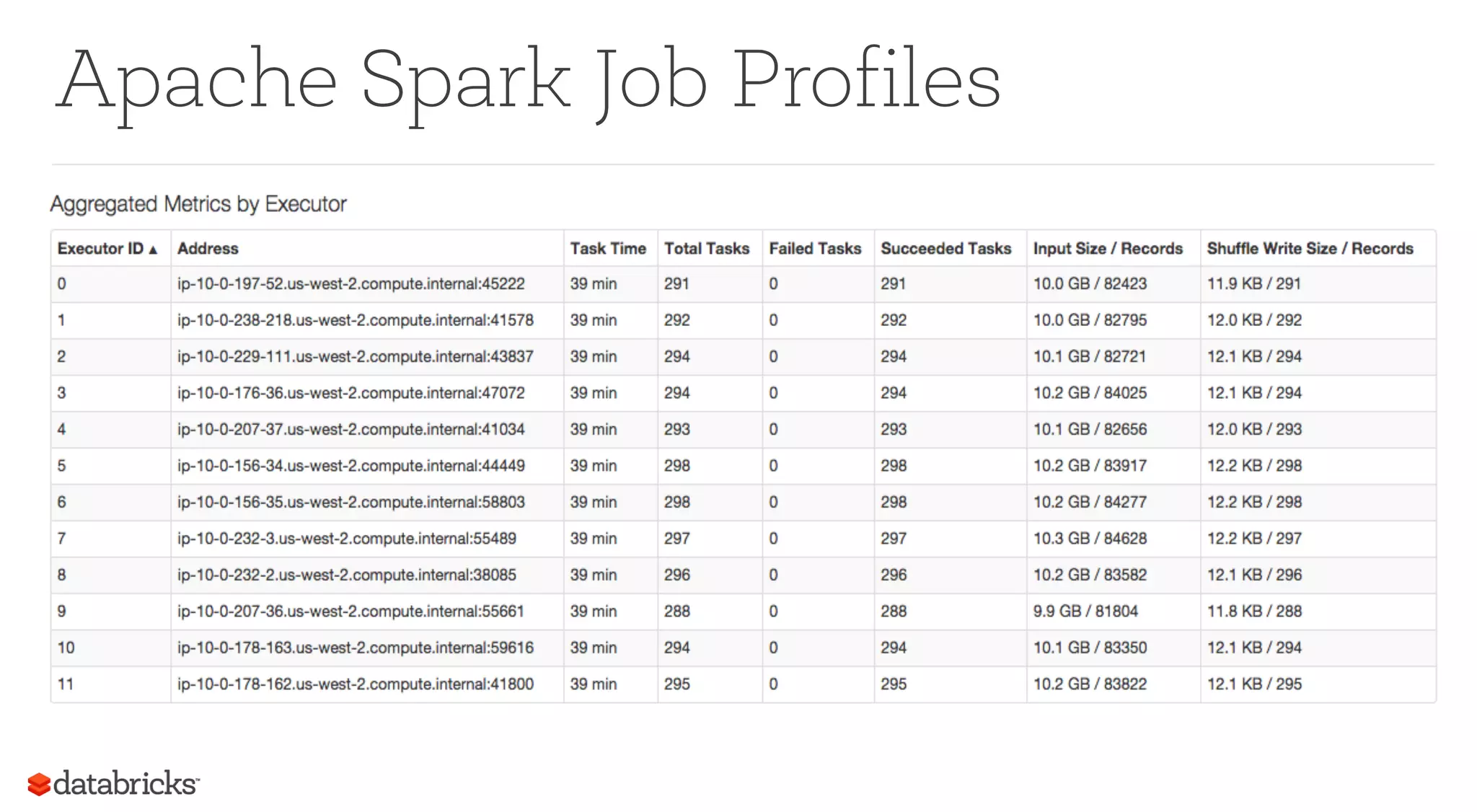The image size is (1477, 812).
Task: Select address ip-10-0-232-2.us-west-2.compute.internal:38085
Action: pyautogui.click(x=347, y=575)
